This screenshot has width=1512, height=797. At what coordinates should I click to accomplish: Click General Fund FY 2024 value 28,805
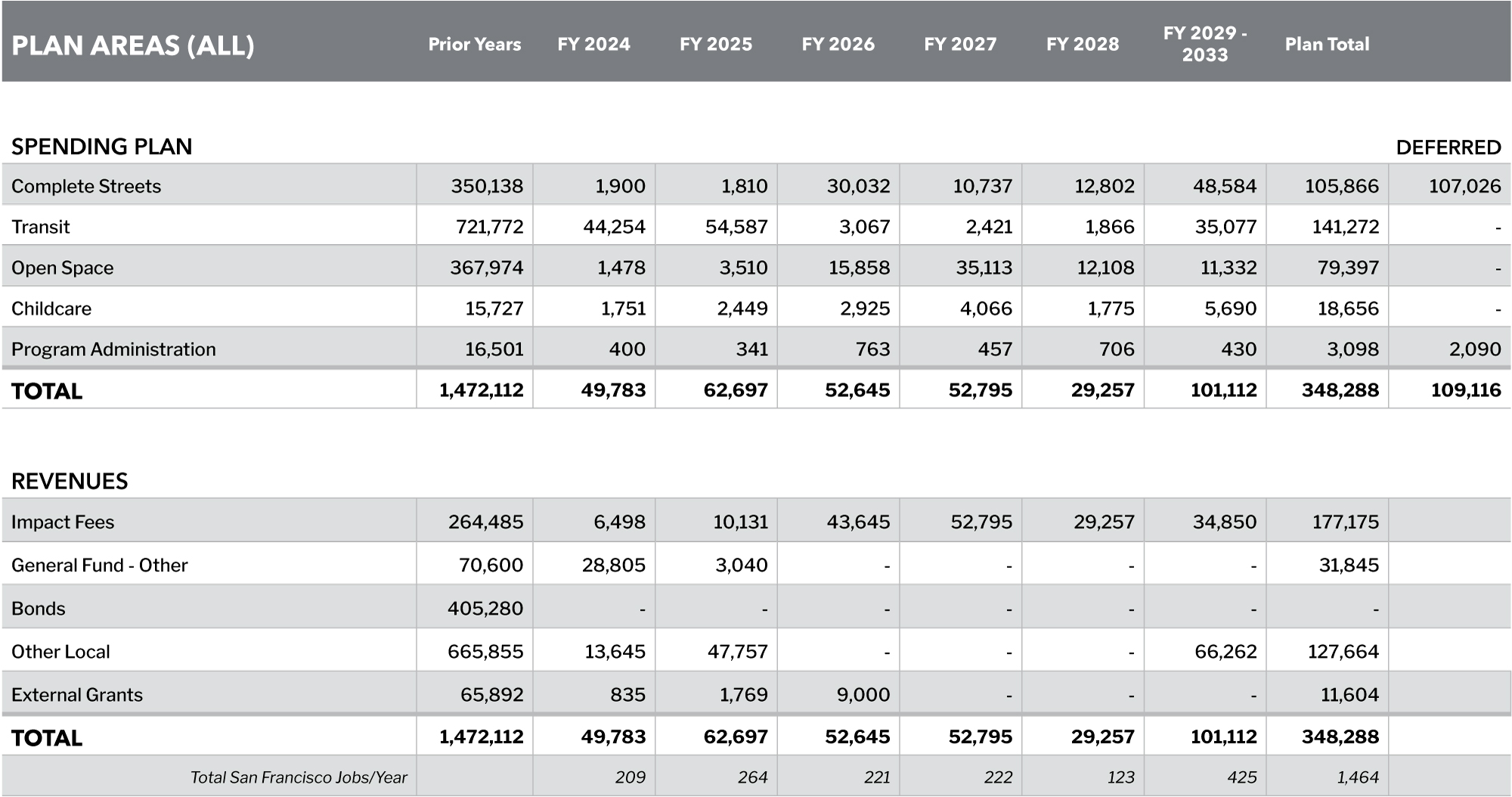click(x=613, y=565)
